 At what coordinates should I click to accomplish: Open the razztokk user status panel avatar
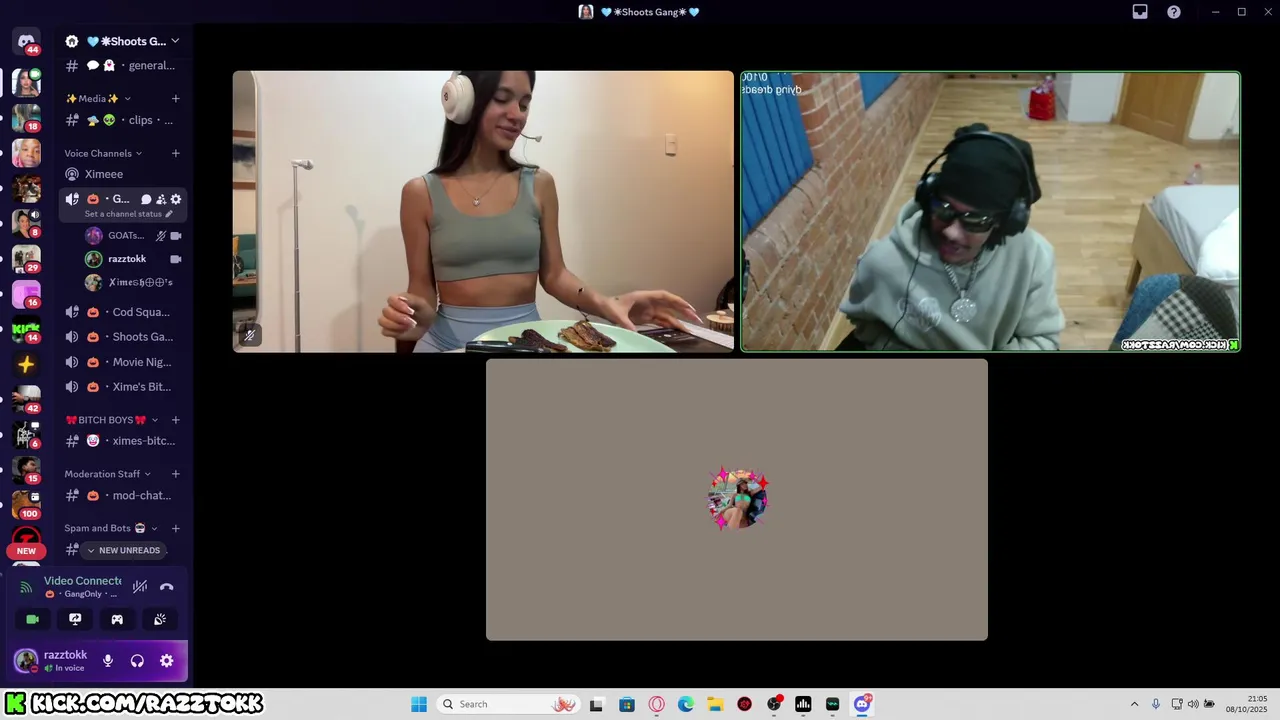26,661
